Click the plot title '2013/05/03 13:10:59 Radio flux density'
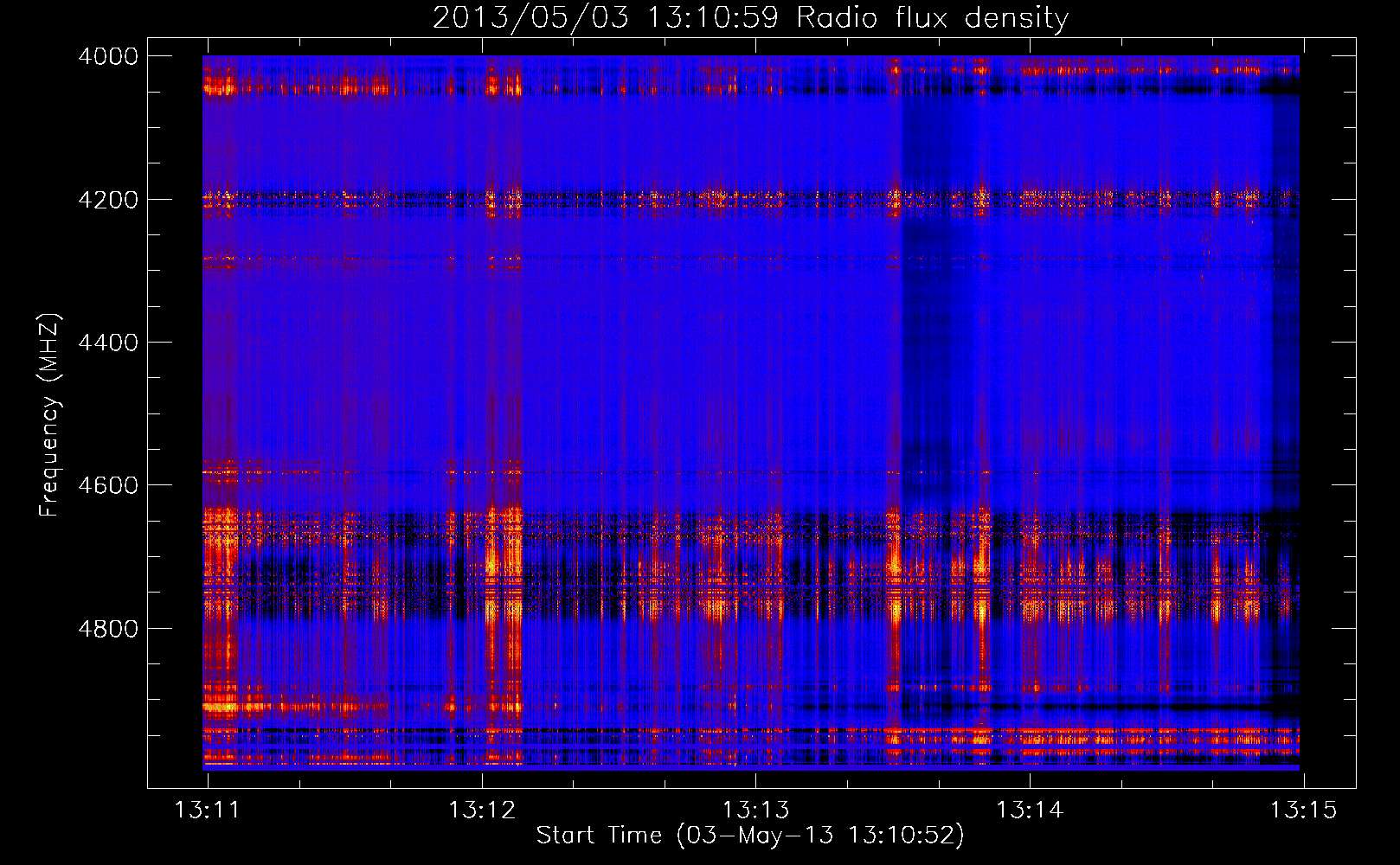Image resolution: width=1400 pixels, height=865 pixels. [x=750, y=18]
